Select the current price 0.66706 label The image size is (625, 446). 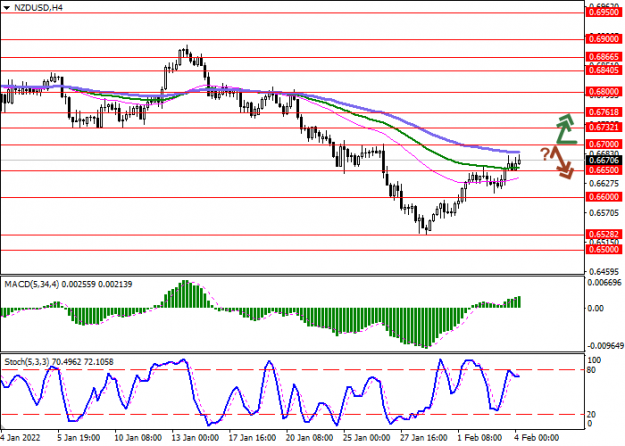coord(604,160)
